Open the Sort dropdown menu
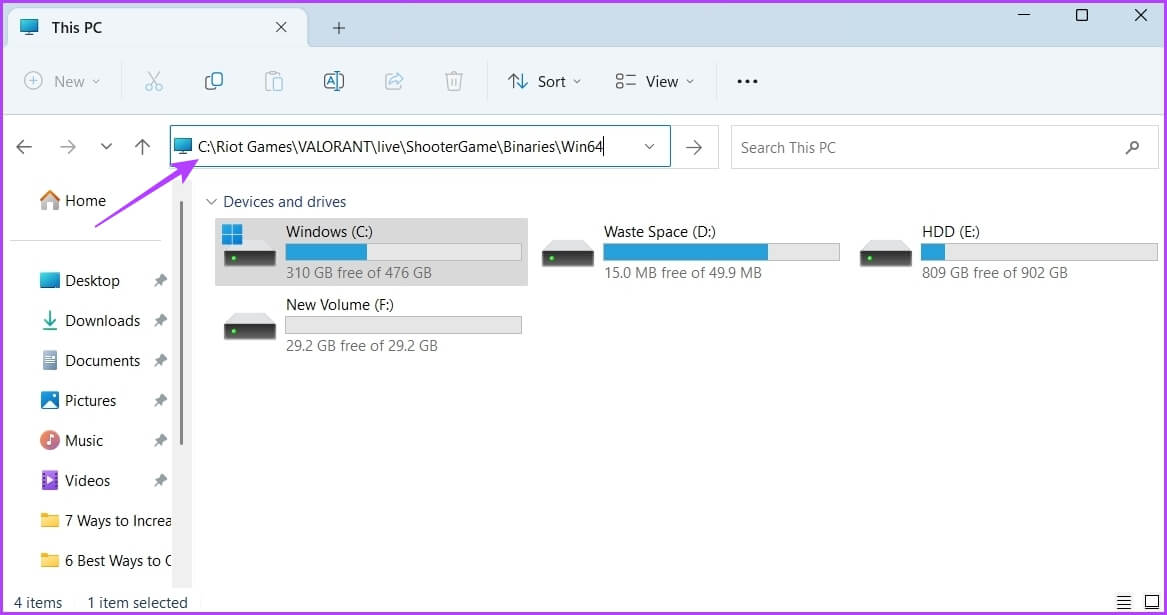This screenshot has height=615, width=1167. pos(544,81)
